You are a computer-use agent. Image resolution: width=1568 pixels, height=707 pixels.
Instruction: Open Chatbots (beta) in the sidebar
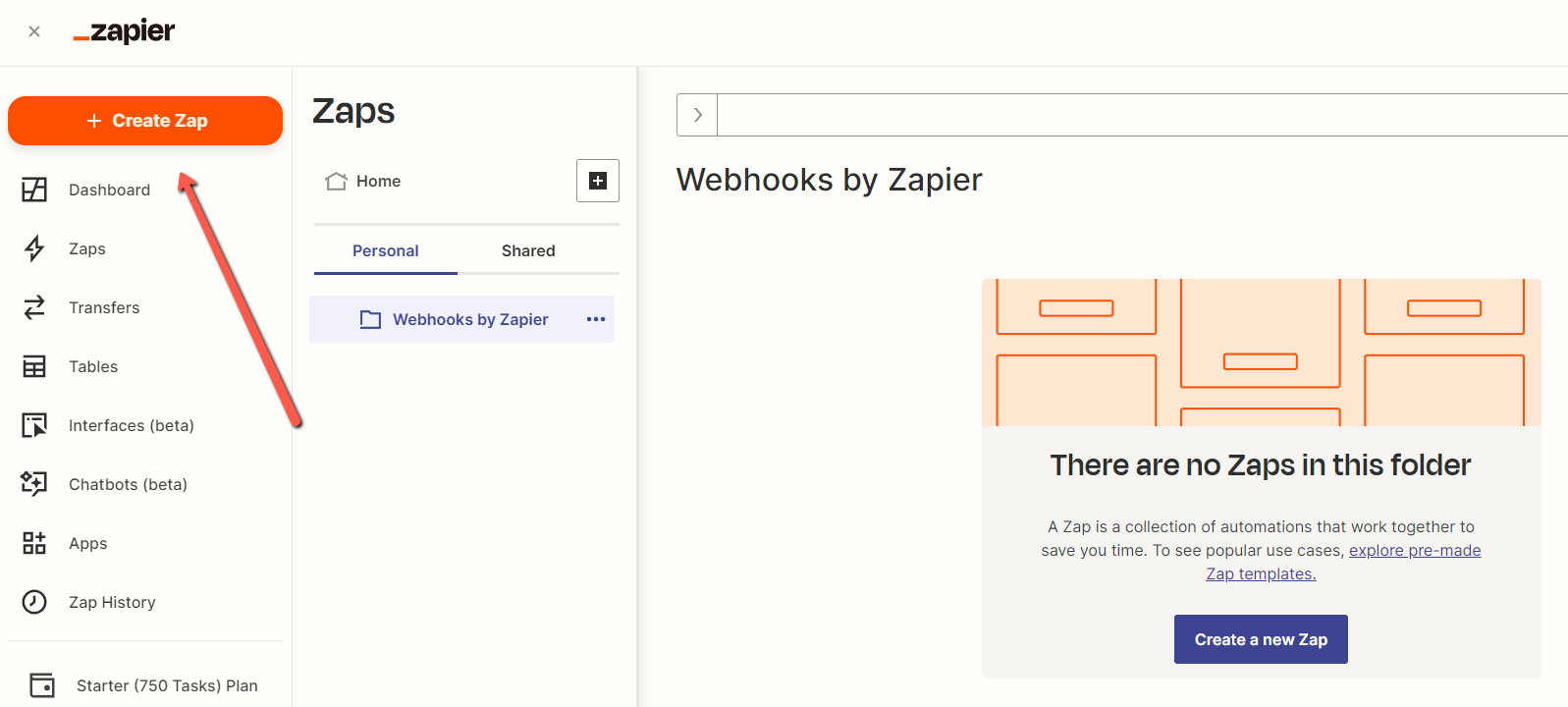pos(128,484)
